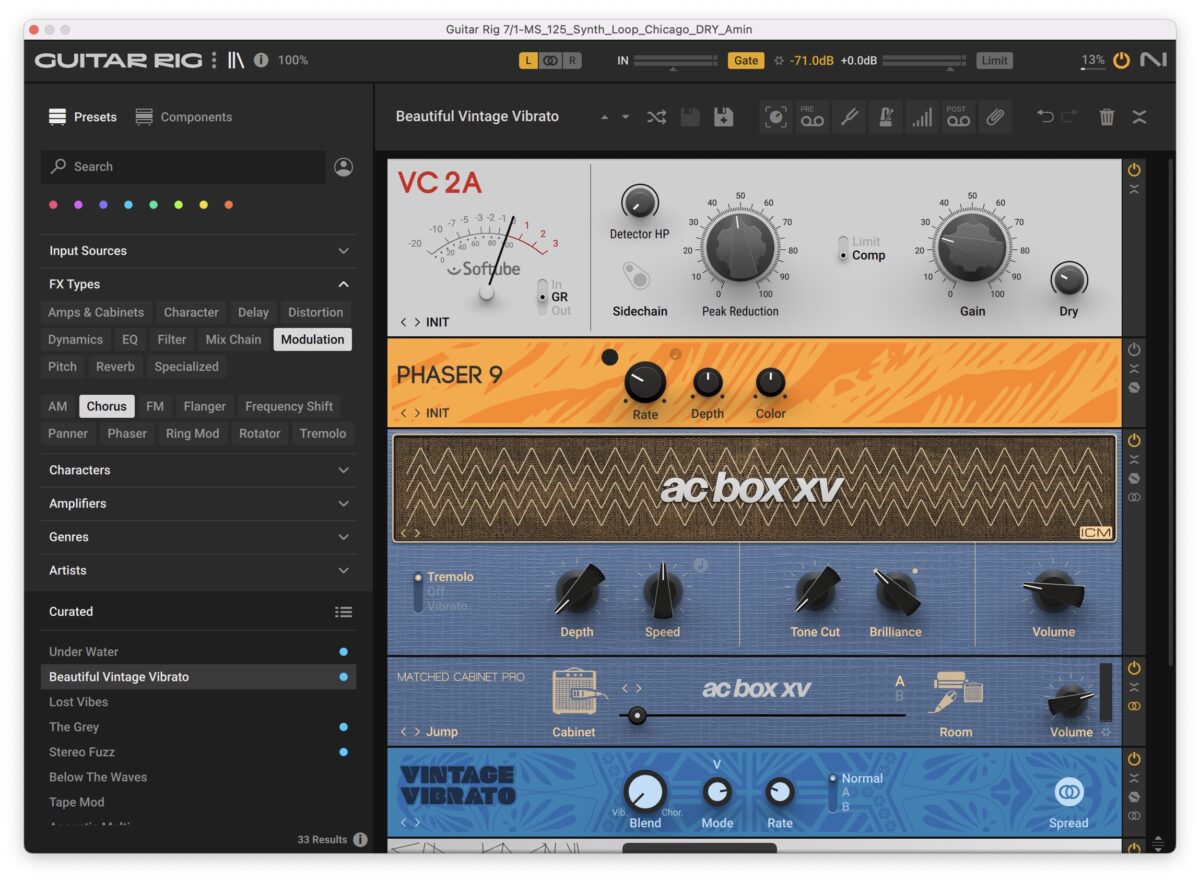The height and width of the screenshot is (881, 1200).
Task: Select the Tremolo FX filter
Action: click(x=322, y=433)
